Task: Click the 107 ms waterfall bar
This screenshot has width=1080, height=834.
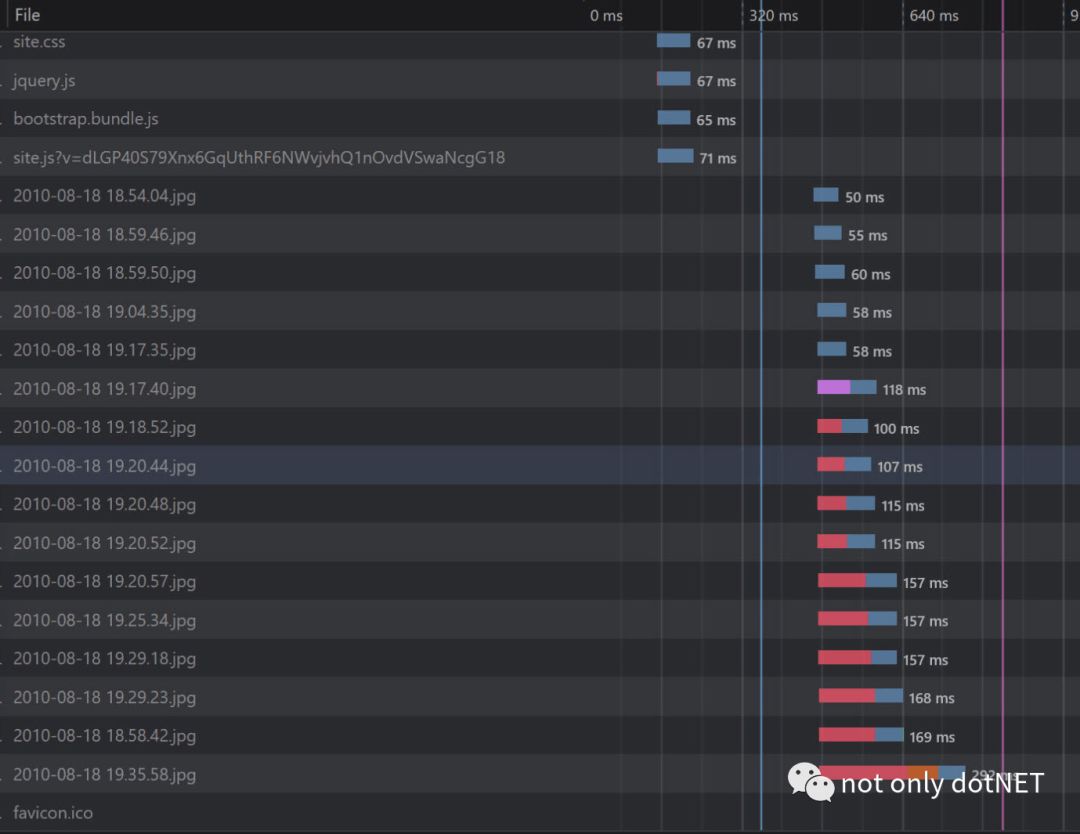Action: click(x=844, y=464)
